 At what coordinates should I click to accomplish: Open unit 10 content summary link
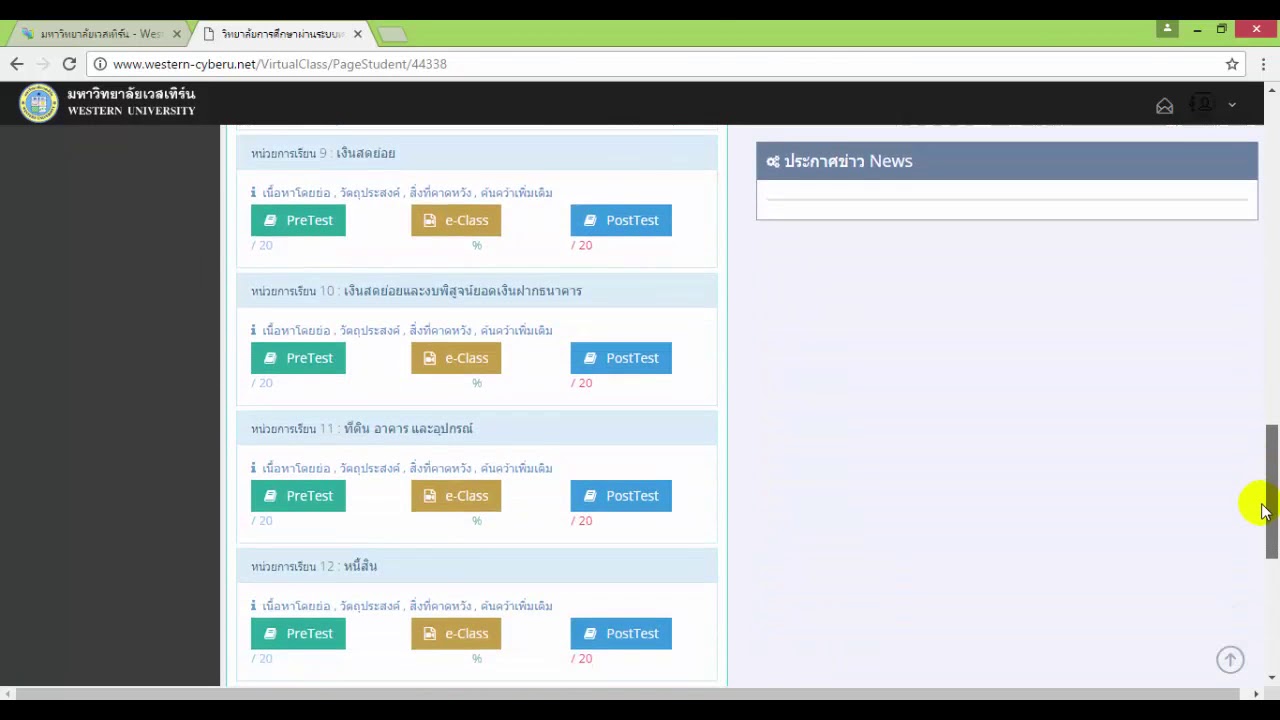click(x=296, y=331)
